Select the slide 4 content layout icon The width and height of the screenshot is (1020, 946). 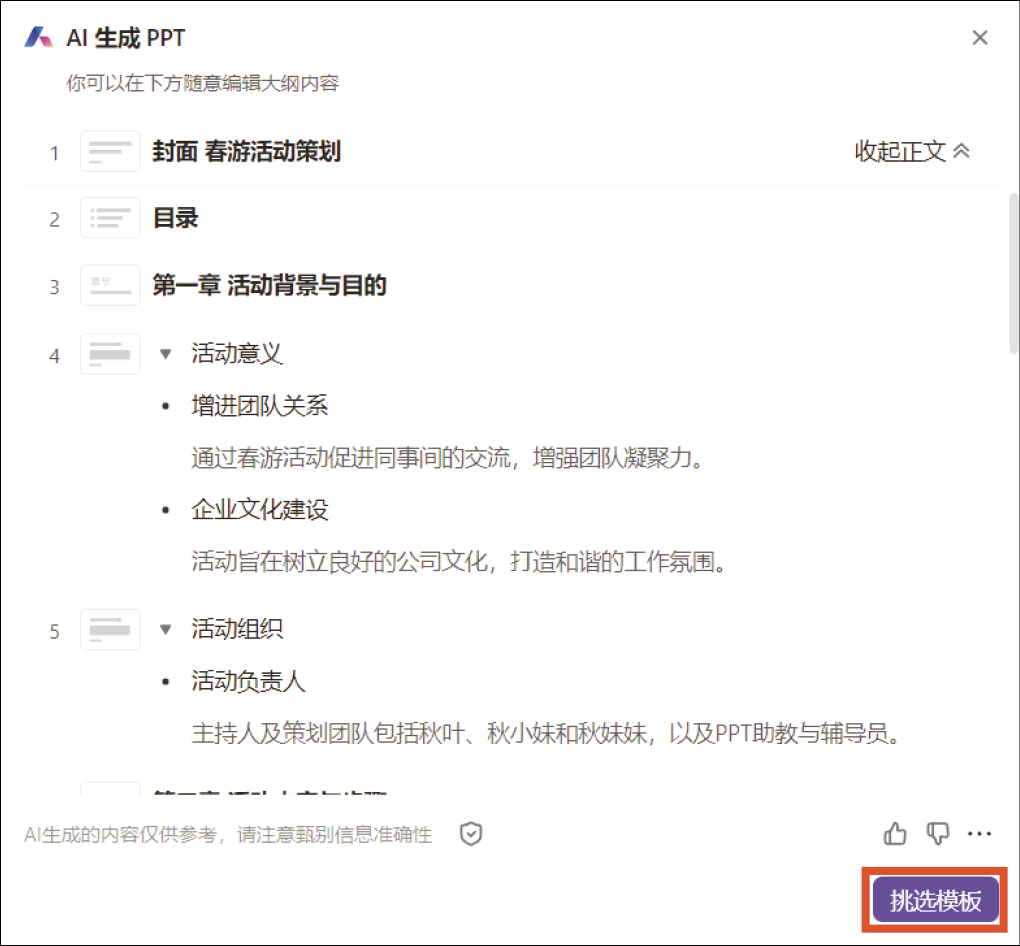click(x=110, y=354)
